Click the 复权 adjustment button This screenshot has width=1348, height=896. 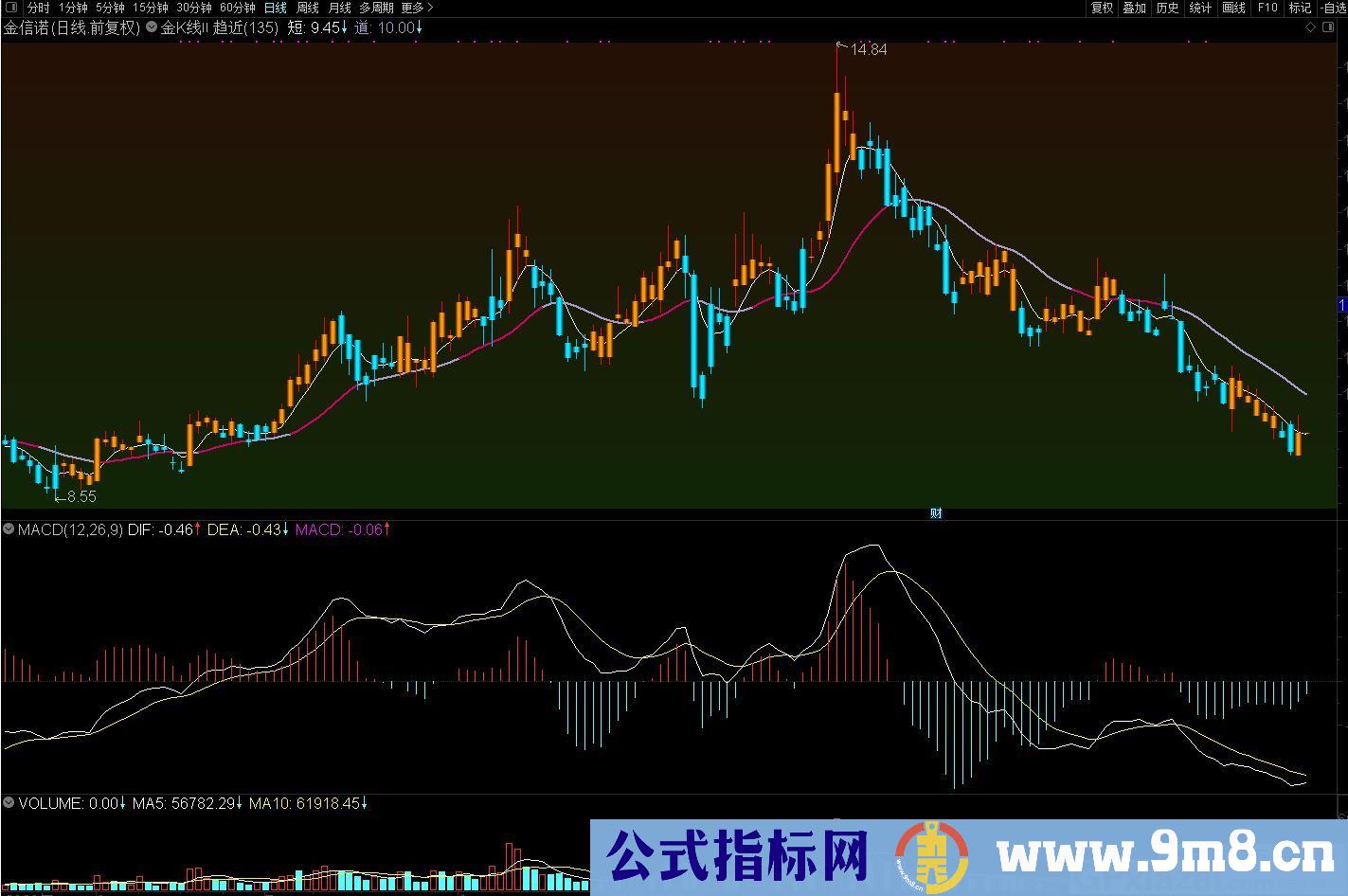[x=1102, y=8]
